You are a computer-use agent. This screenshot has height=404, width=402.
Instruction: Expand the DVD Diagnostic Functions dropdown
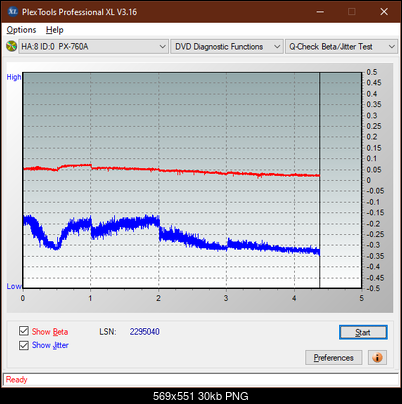point(227,47)
